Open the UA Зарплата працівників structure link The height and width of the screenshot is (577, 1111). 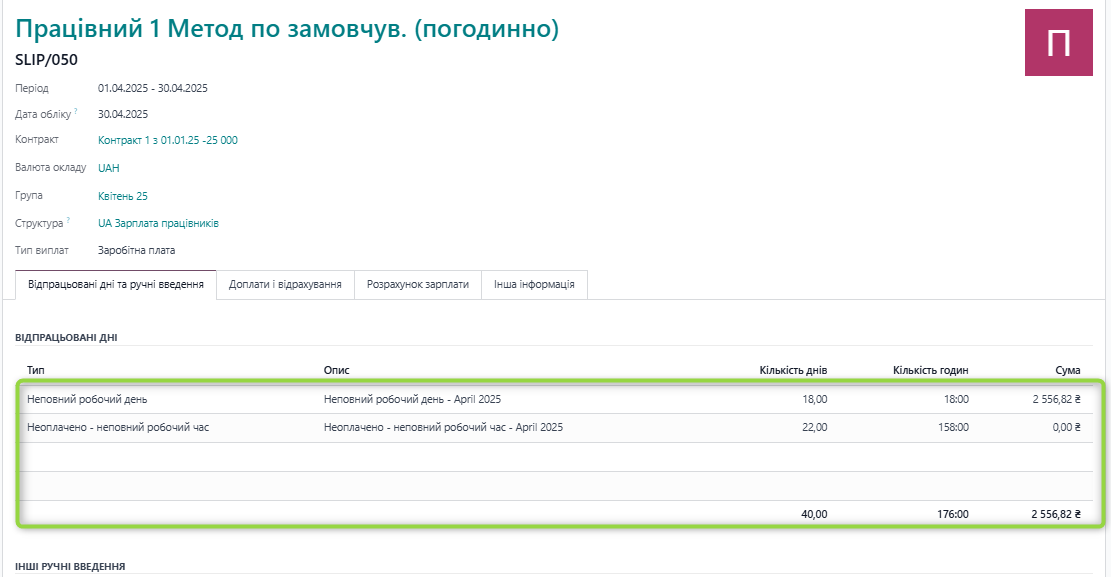tap(158, 223)
